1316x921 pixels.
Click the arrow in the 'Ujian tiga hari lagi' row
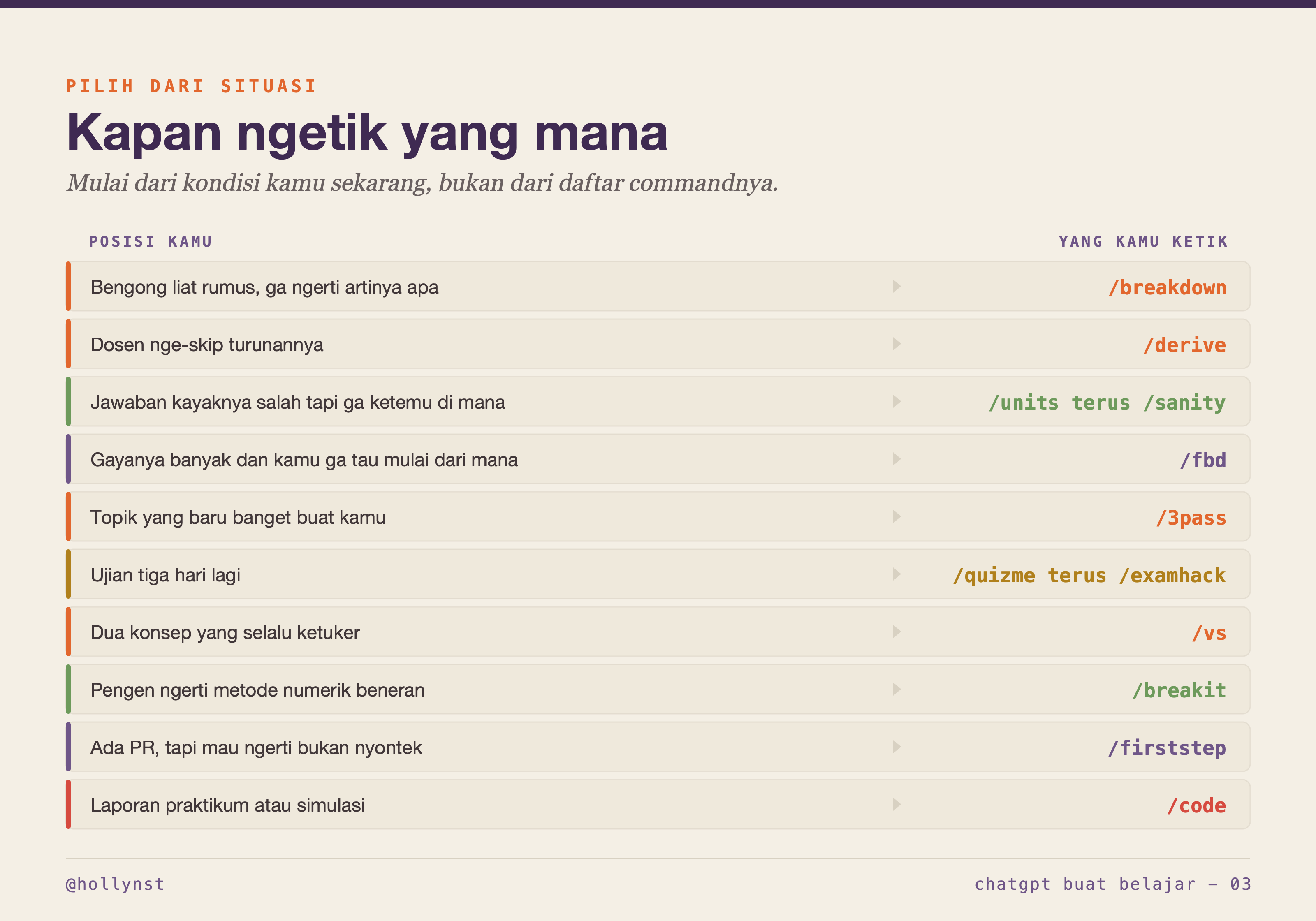coord(897,574)
